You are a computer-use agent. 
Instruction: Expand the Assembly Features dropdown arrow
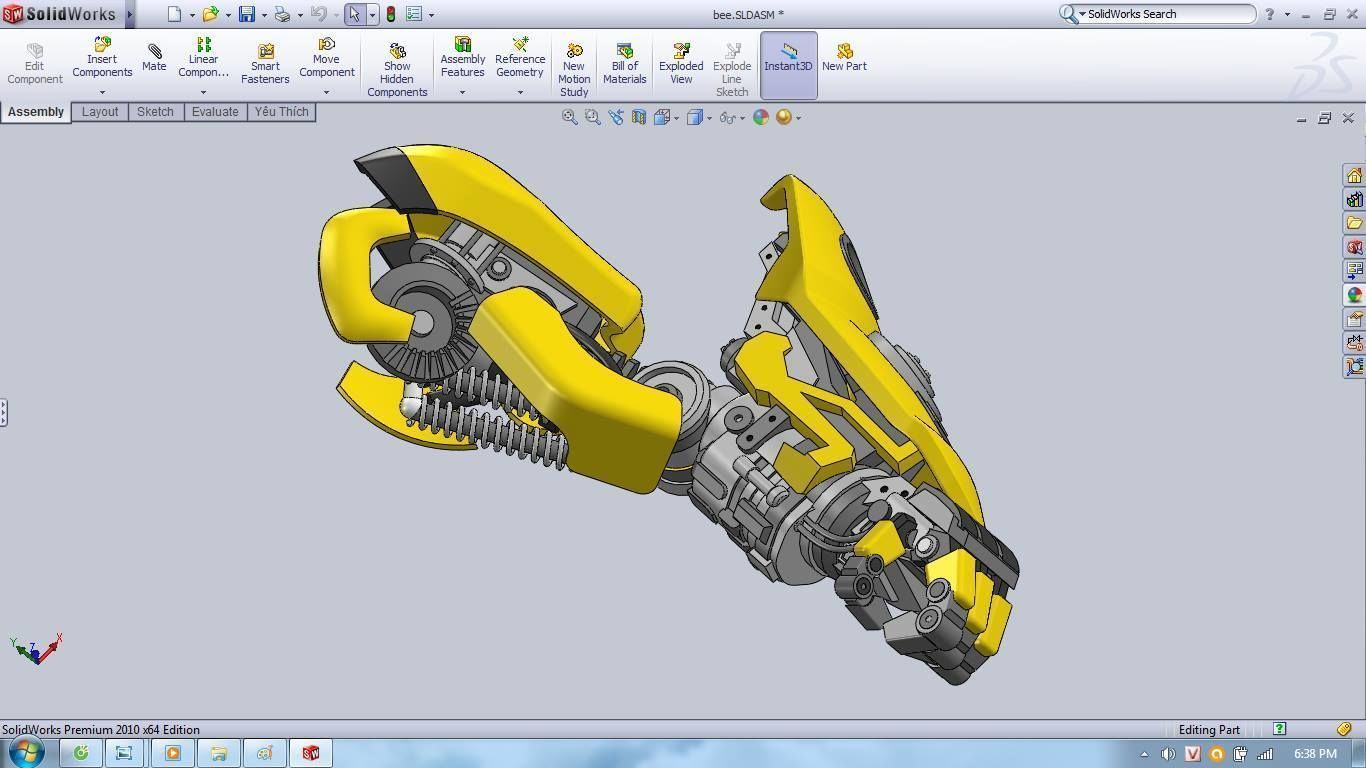coord(462,93)
